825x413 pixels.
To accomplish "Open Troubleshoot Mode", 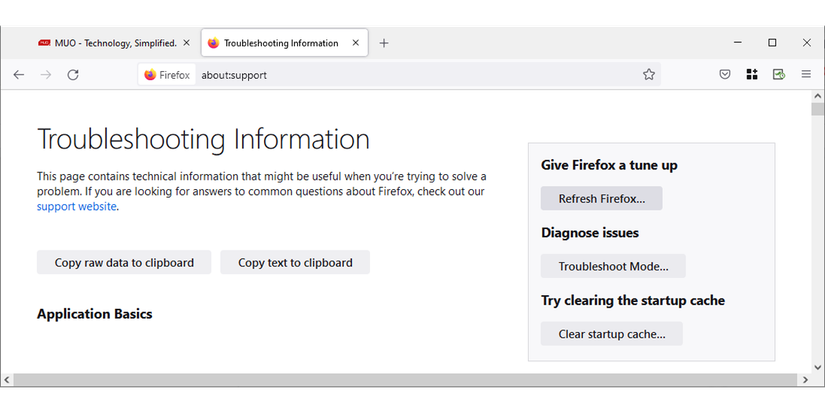I will click(613, 266).
